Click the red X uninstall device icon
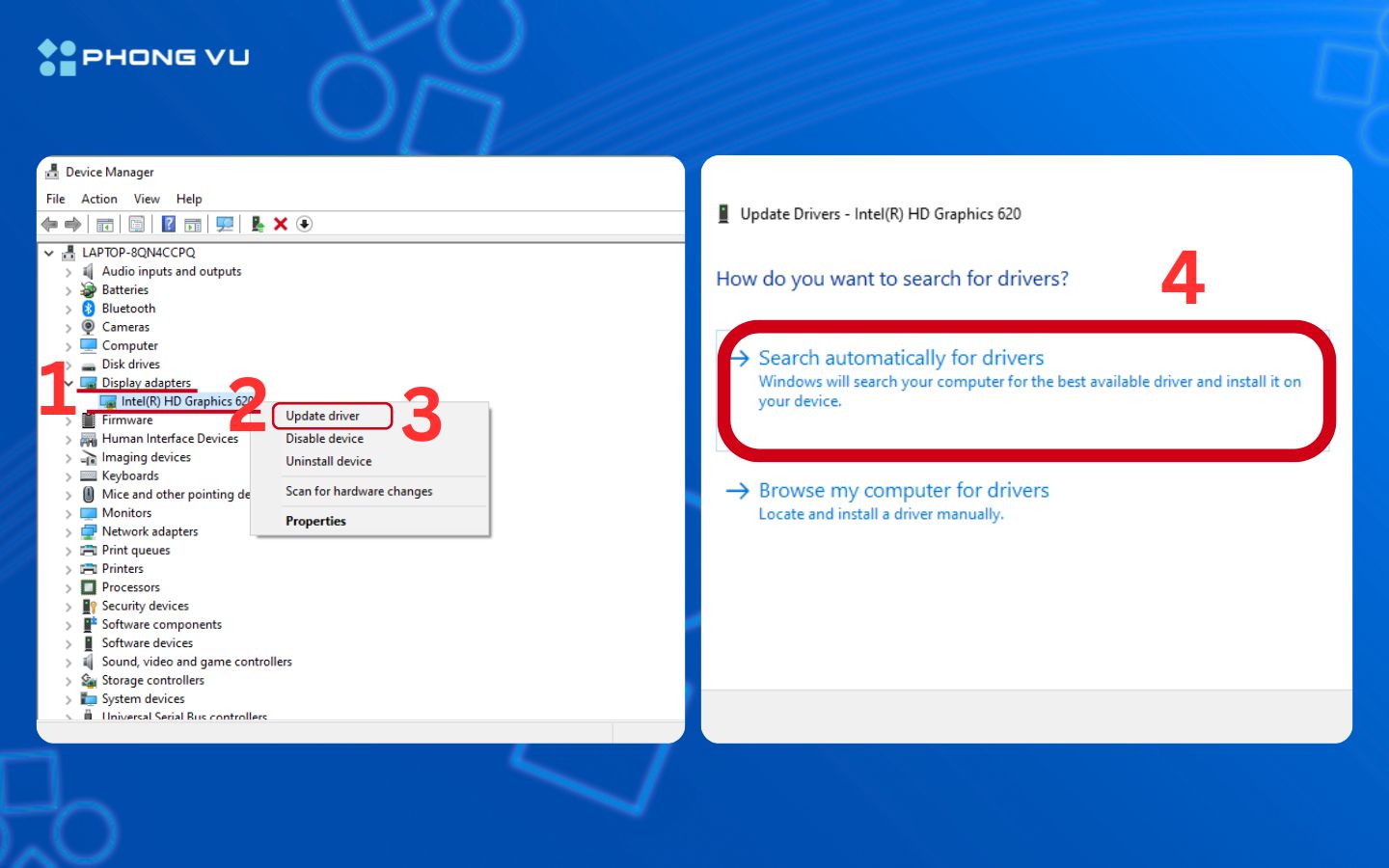The image size is (1389, 868). [281, 225]
